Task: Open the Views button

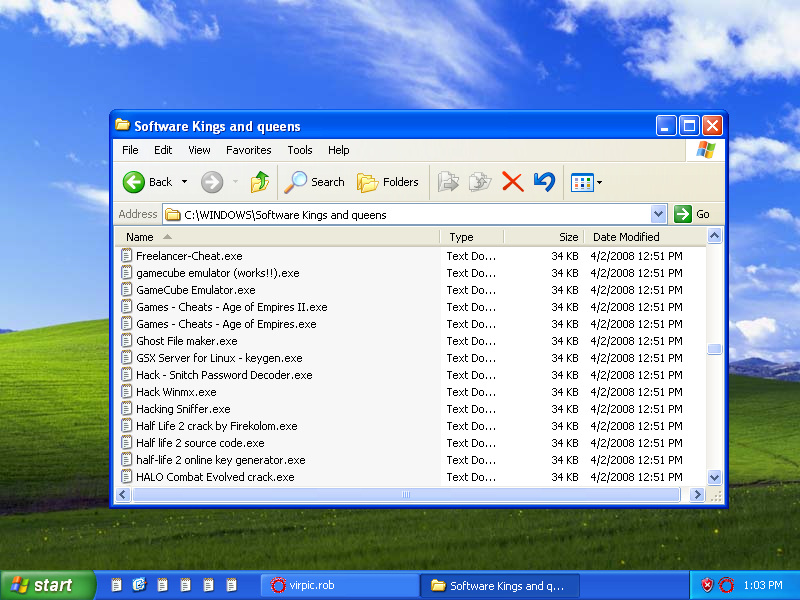Action: 582,182
